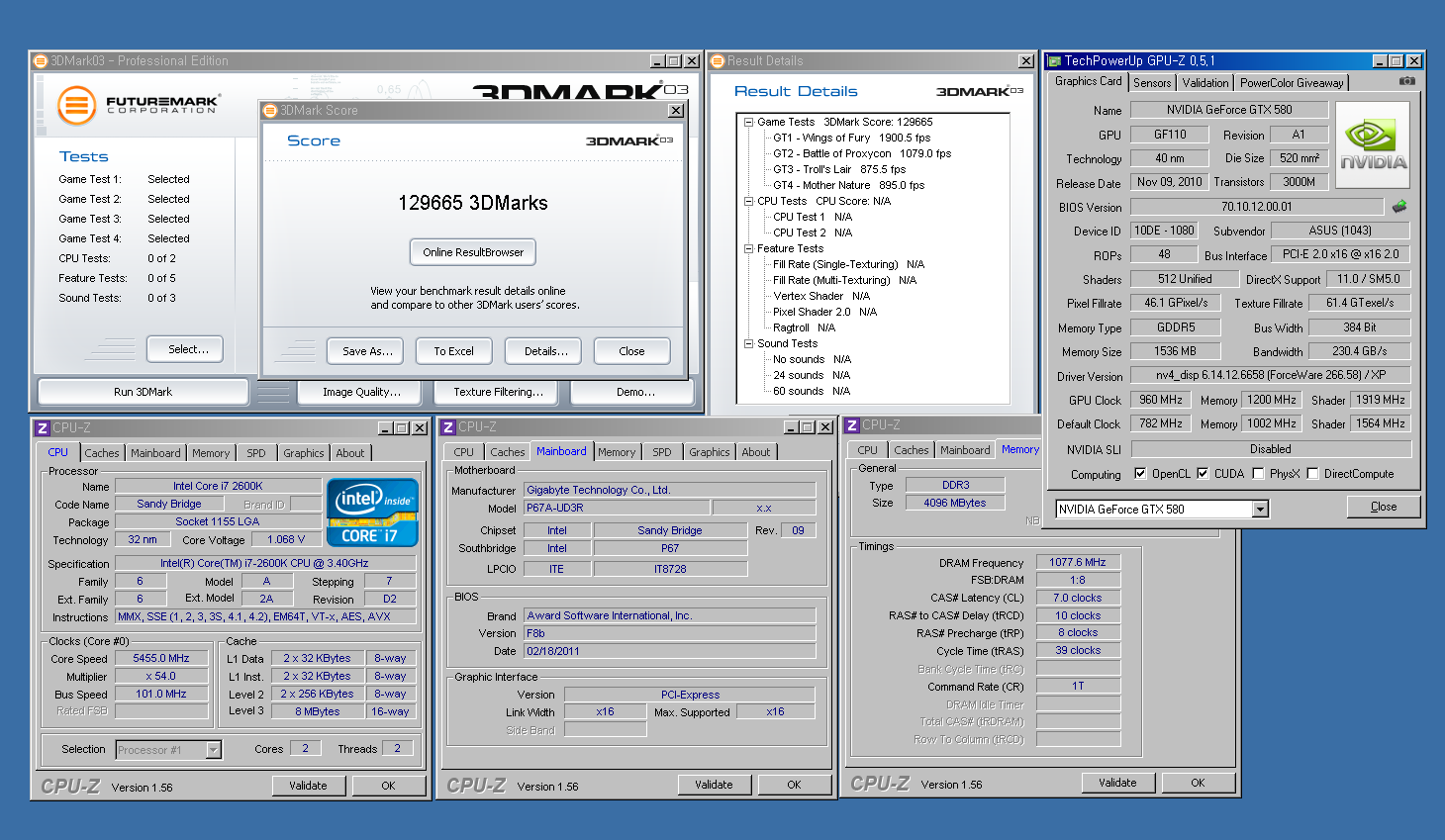
Task: Click the NVIDIA logo in GPU-Z
Action: pyautogui.click(x=1373, y=145)
